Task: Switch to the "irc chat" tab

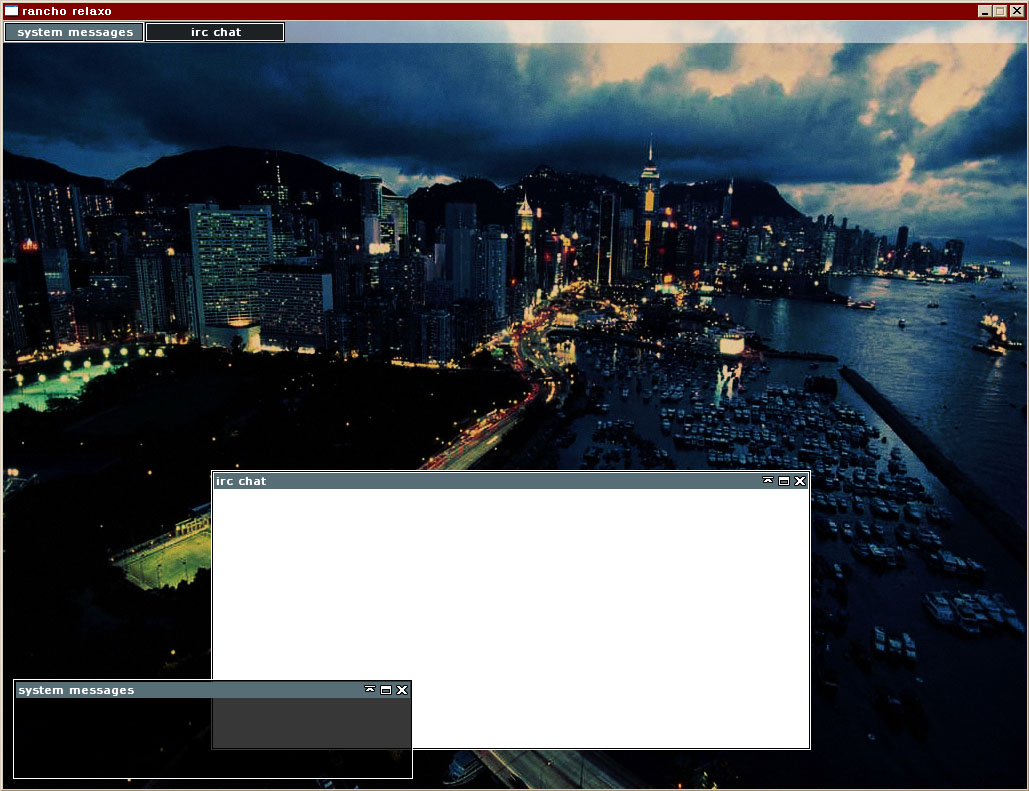Action: pyautogui.click(x=215, y=32)
